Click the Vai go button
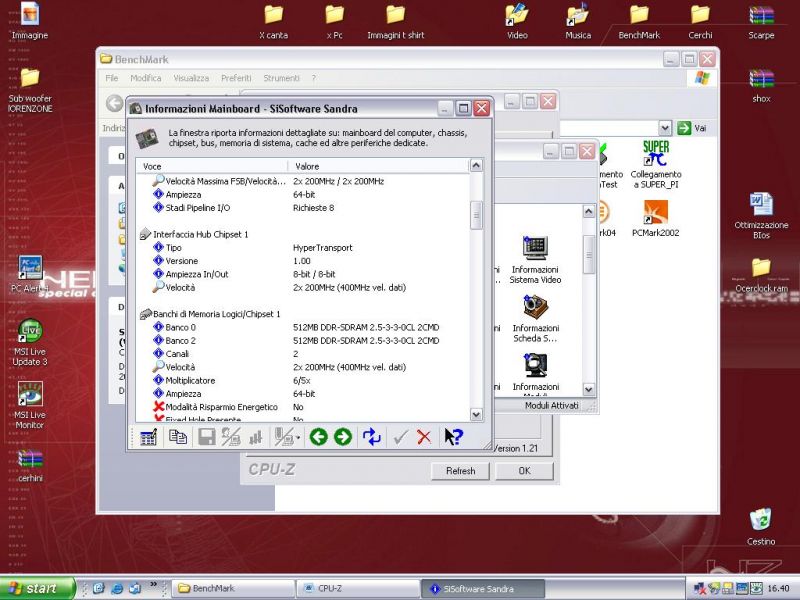800x600 pixels. [x=692, y=128]
